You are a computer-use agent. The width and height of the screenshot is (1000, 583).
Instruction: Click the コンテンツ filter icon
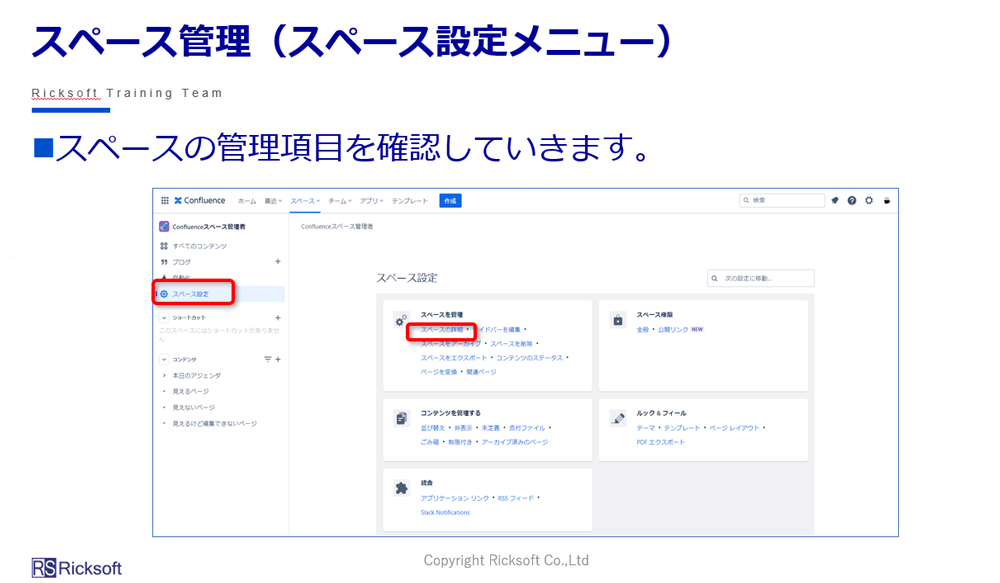(x=268, y=359)
